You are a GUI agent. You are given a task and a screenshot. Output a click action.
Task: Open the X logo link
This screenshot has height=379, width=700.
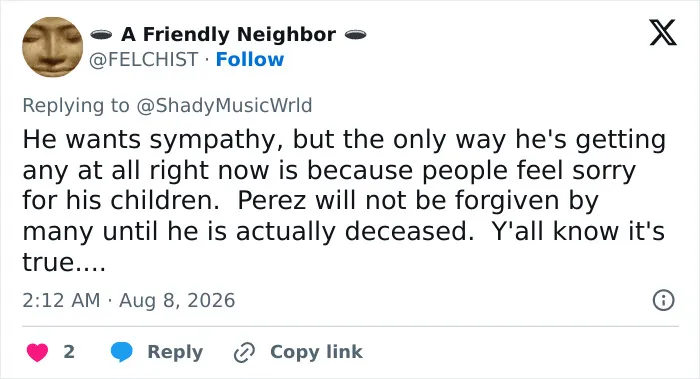663,32
